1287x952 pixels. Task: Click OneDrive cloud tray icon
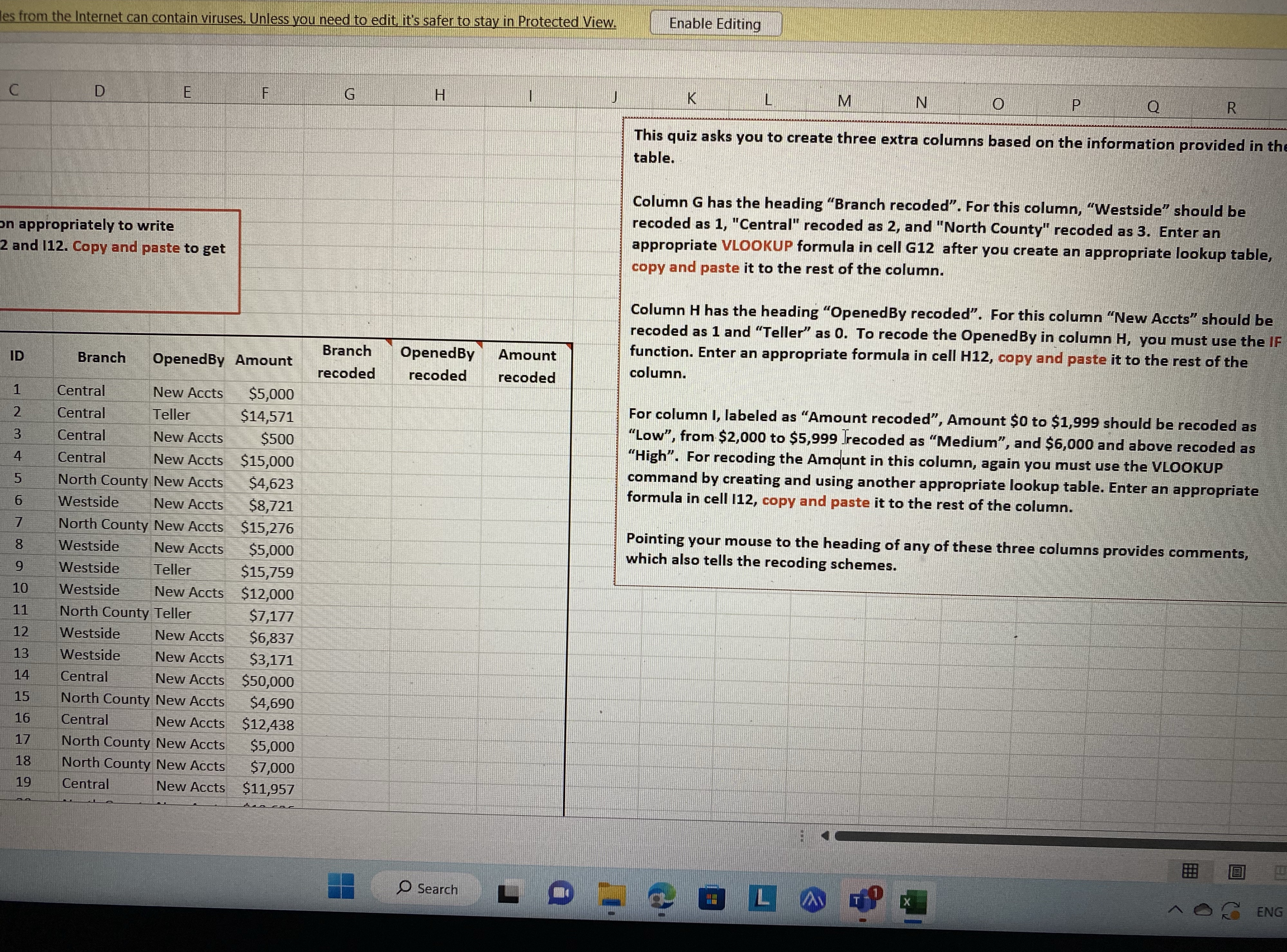(x=1203, y=910)
